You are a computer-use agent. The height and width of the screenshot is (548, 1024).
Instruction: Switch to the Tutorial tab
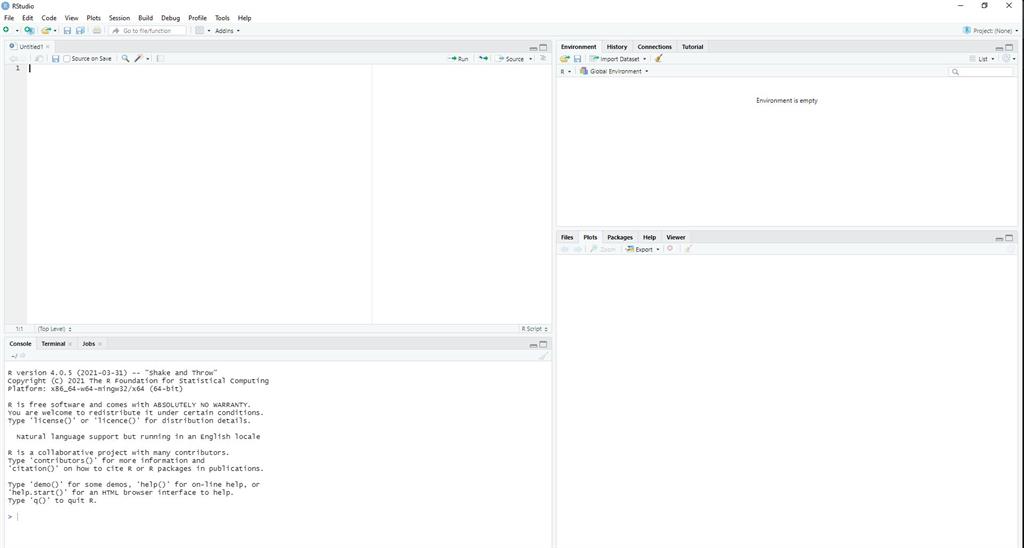pos(692,47)
